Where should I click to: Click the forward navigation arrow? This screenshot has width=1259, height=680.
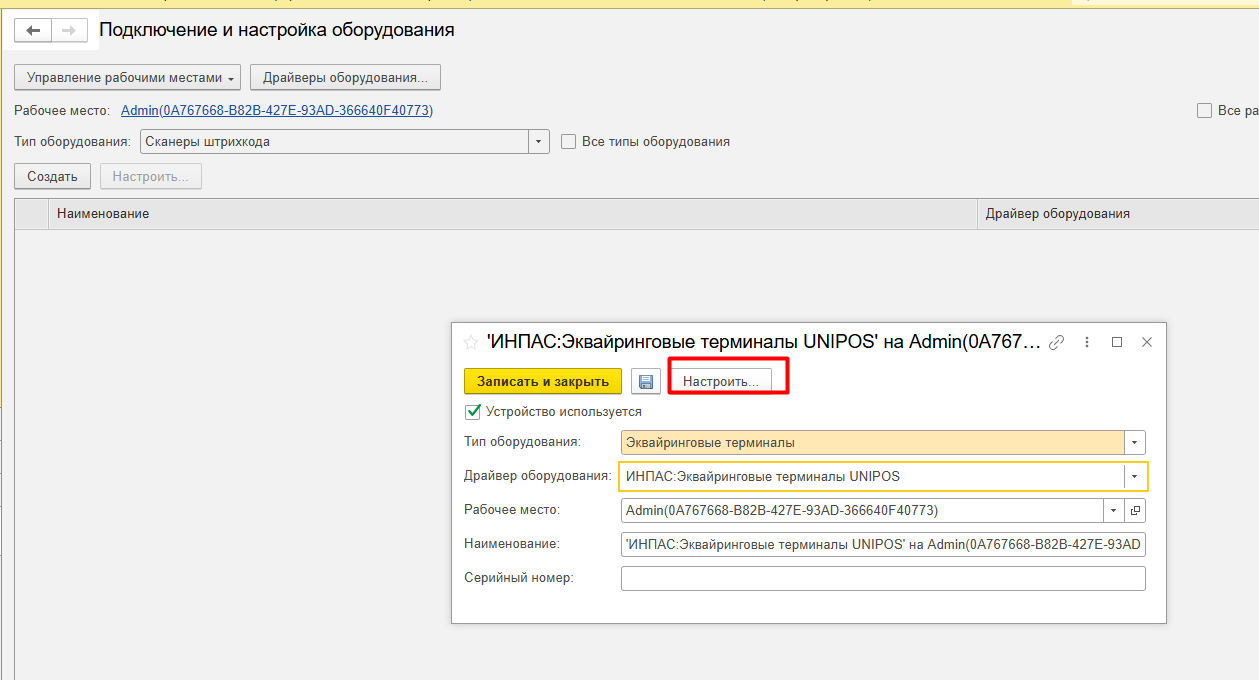click(68, 31)
